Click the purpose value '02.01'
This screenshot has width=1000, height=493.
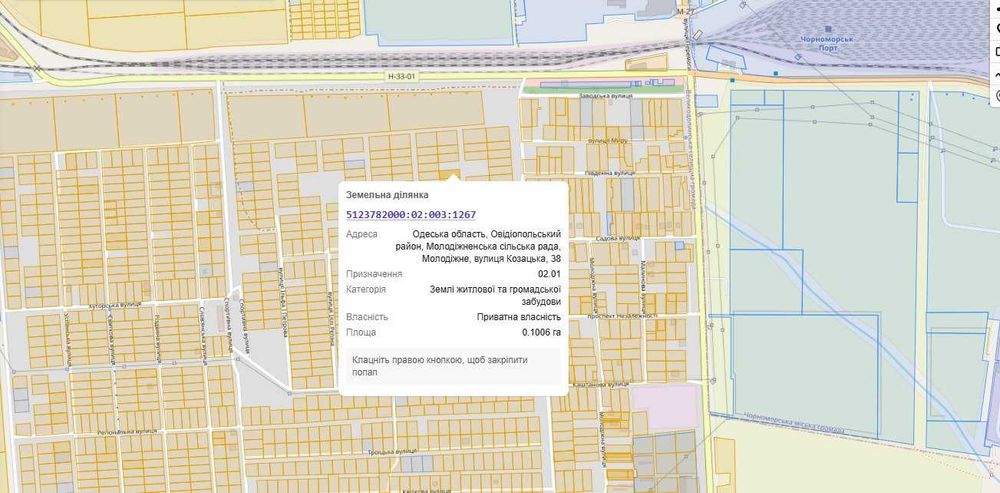(550, 274)
